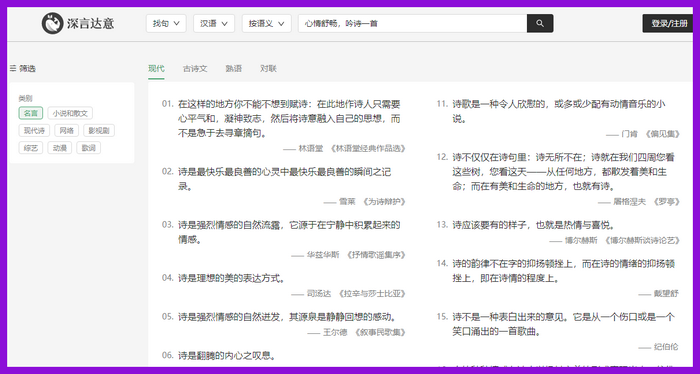Click the search magnifier button

540,23
